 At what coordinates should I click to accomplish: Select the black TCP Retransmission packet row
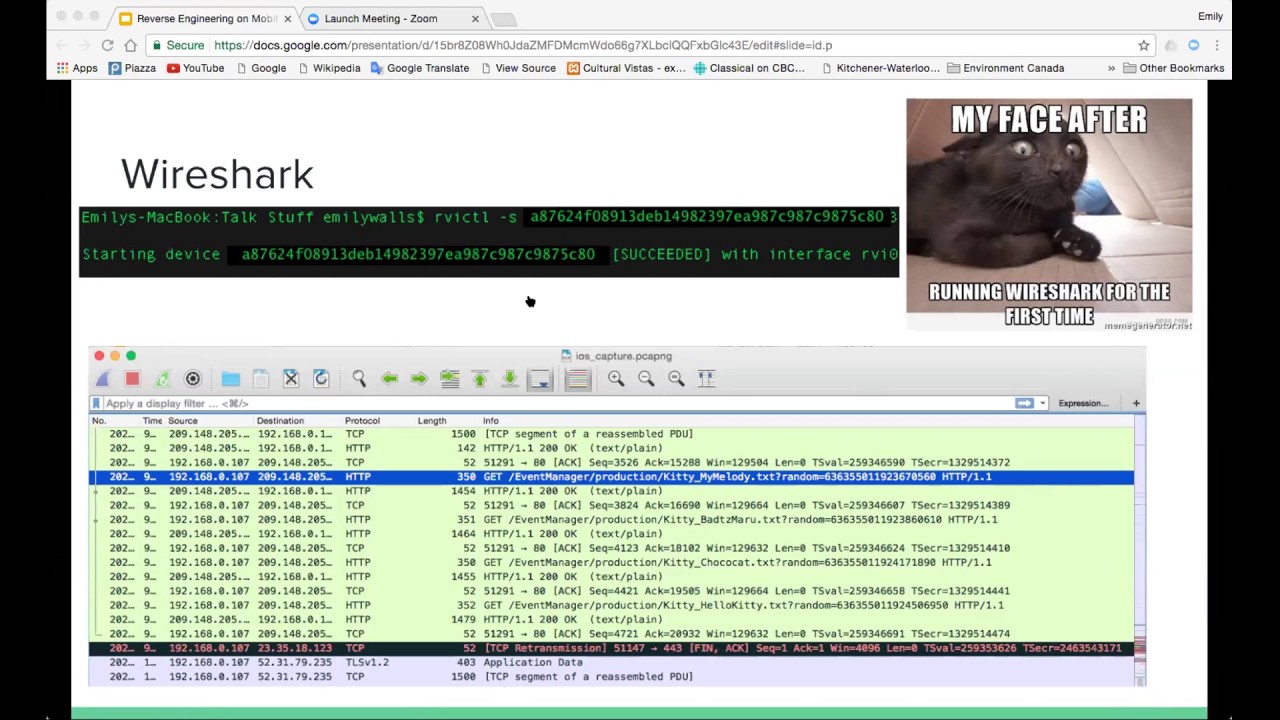(x=611, y=648)
